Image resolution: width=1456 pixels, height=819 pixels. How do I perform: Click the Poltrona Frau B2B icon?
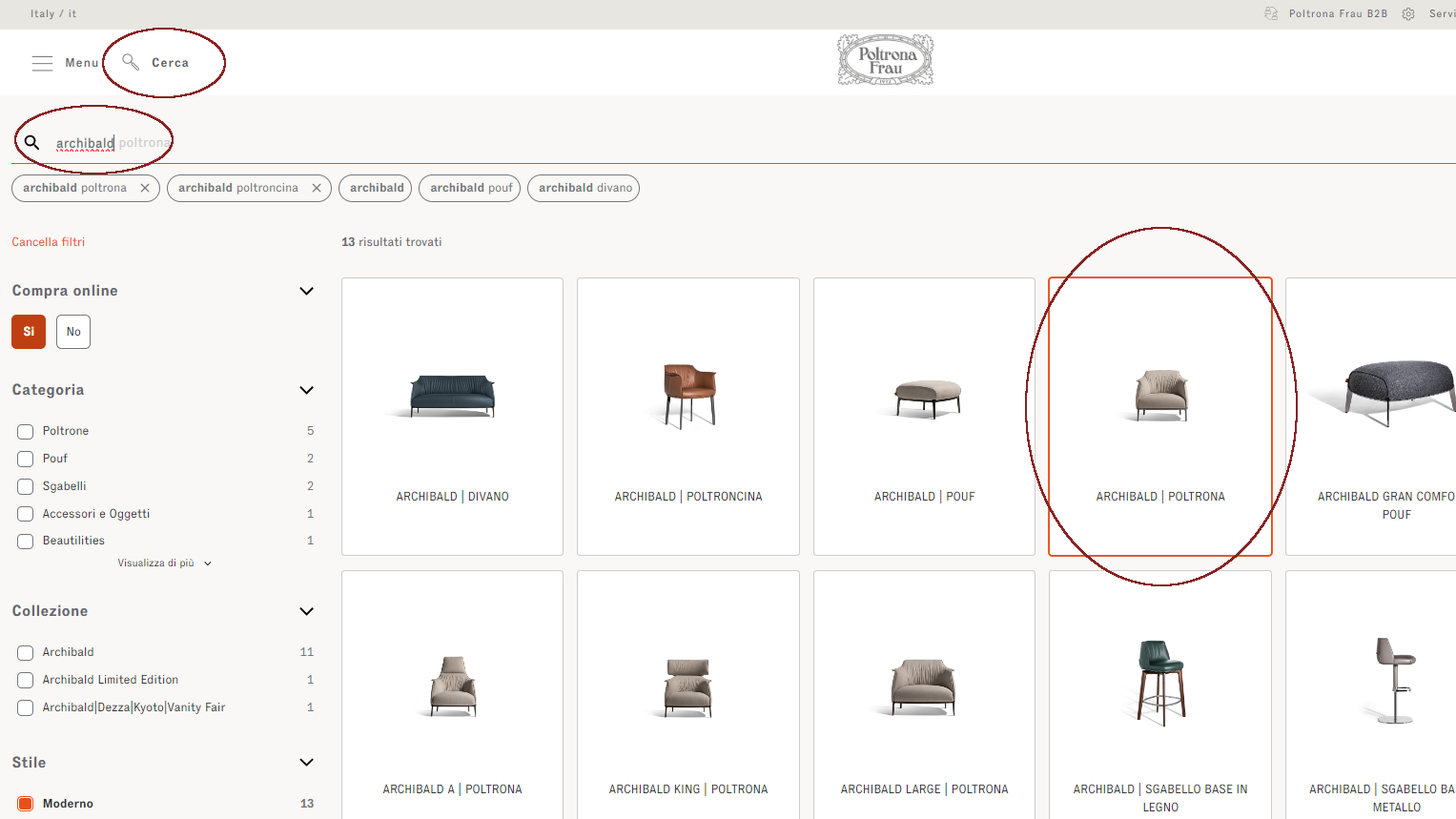[1271, 13]
